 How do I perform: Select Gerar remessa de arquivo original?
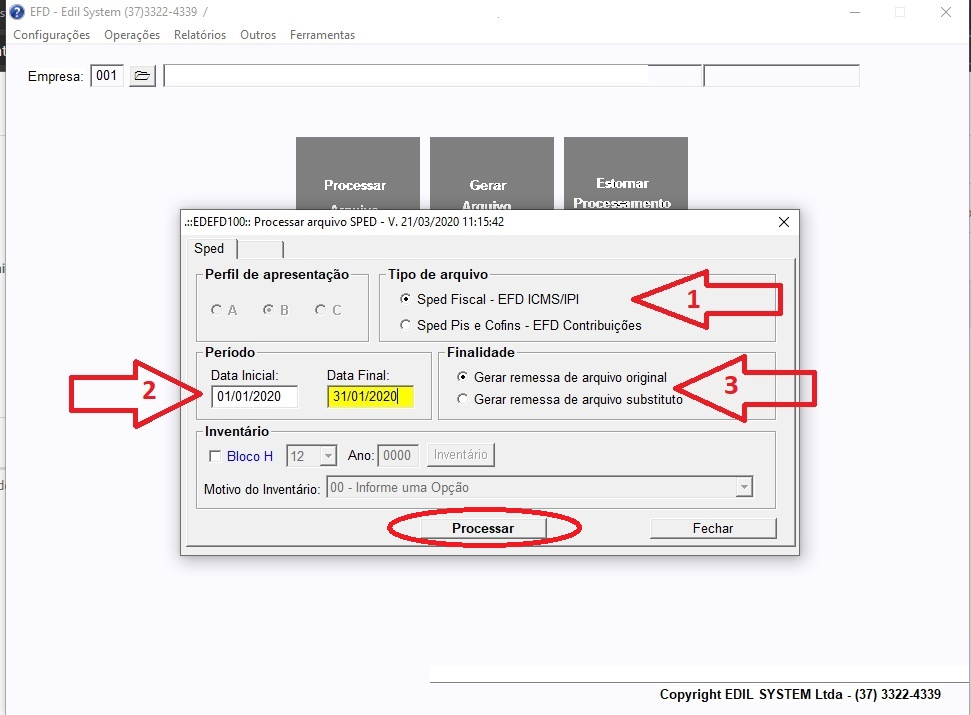click(462, 377)
